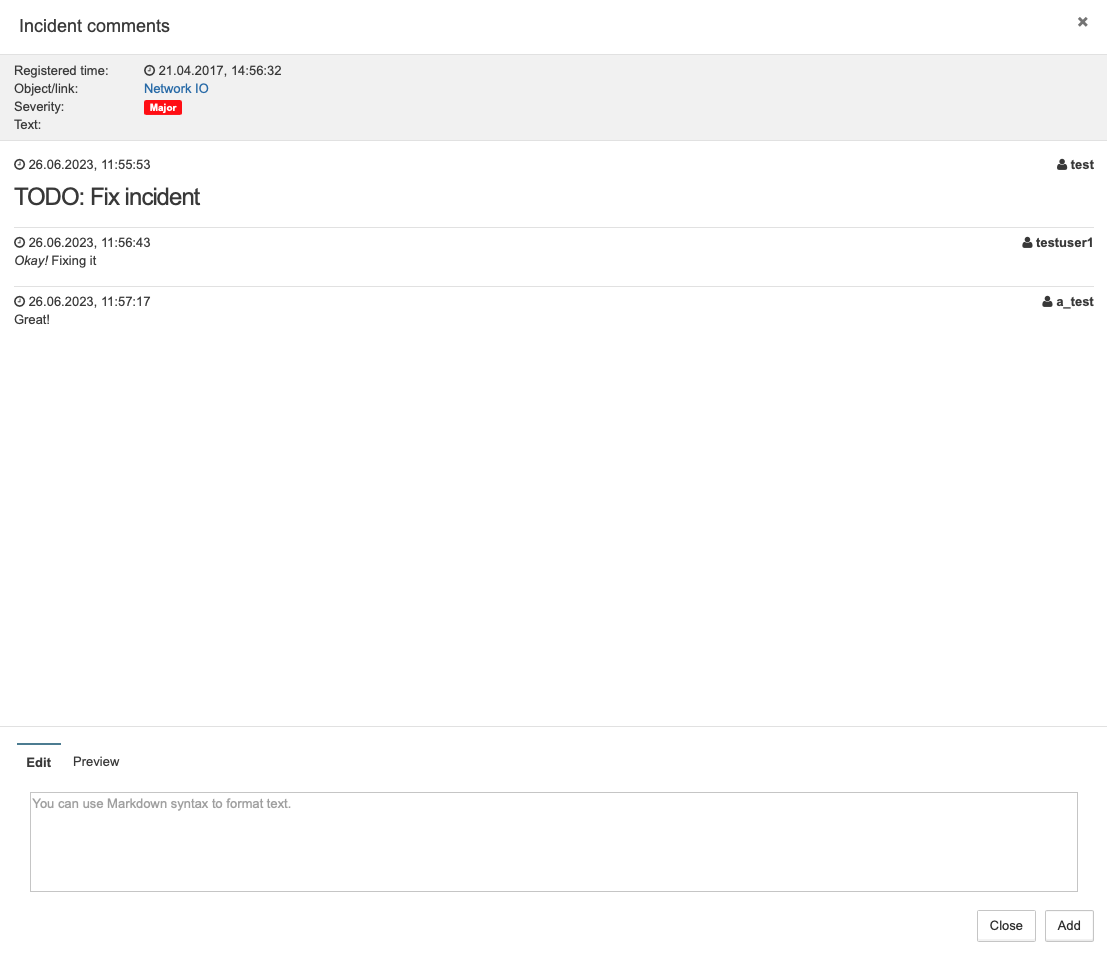Screen dimensions: 1107x954
Task: Click the user icon next to a_test
Action: click(x=1048, y=302)
